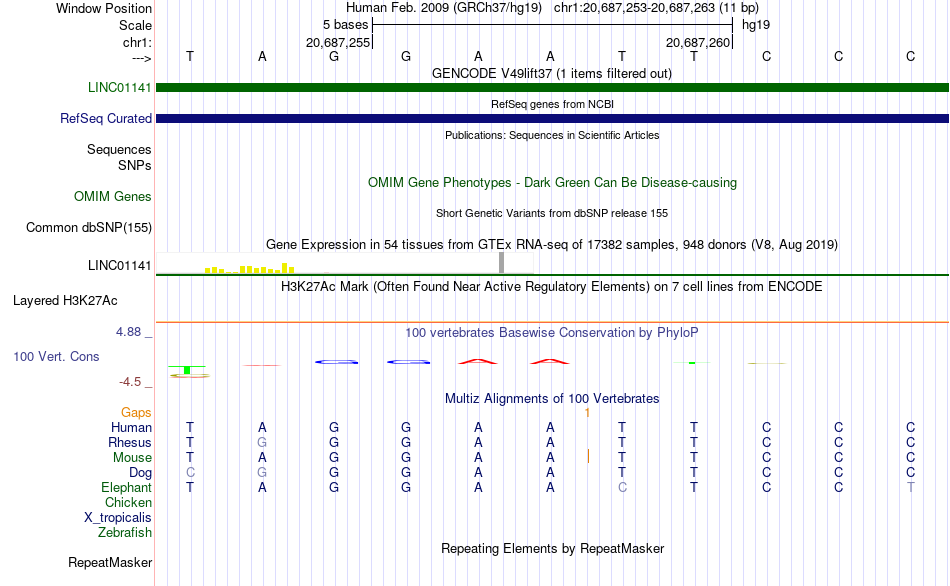Click the Human Feb. 2009 (GRCh37/hg19) heading

(443, 8)
